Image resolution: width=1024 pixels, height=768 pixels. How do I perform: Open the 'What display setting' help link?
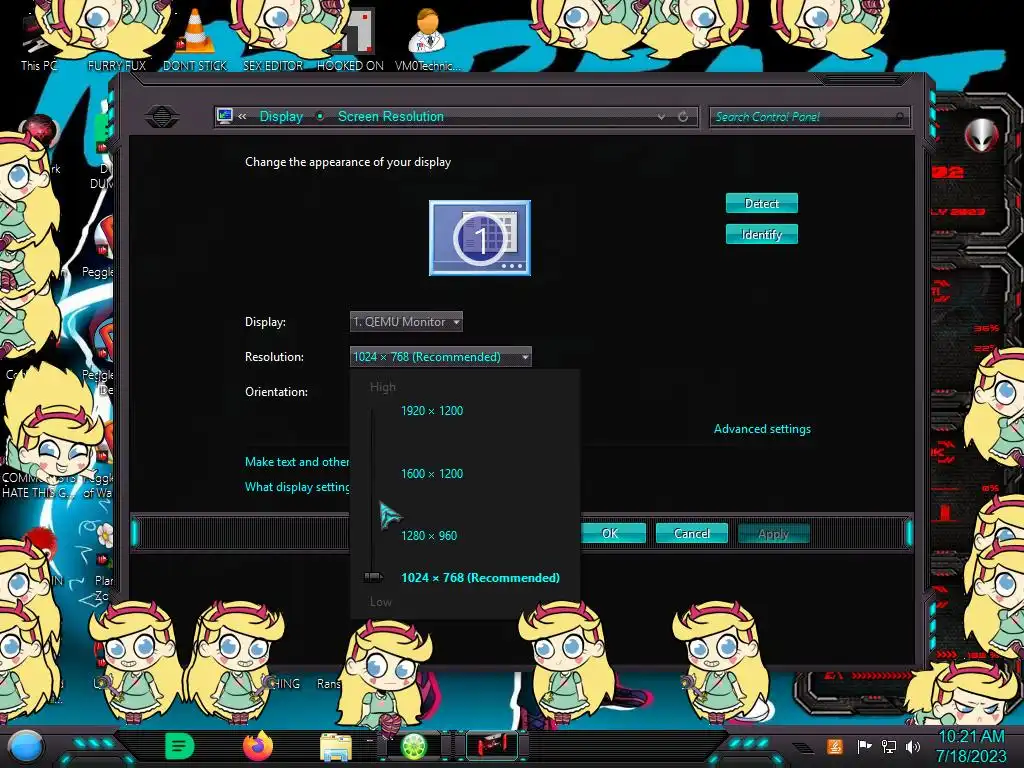click(x=297, y=487)
